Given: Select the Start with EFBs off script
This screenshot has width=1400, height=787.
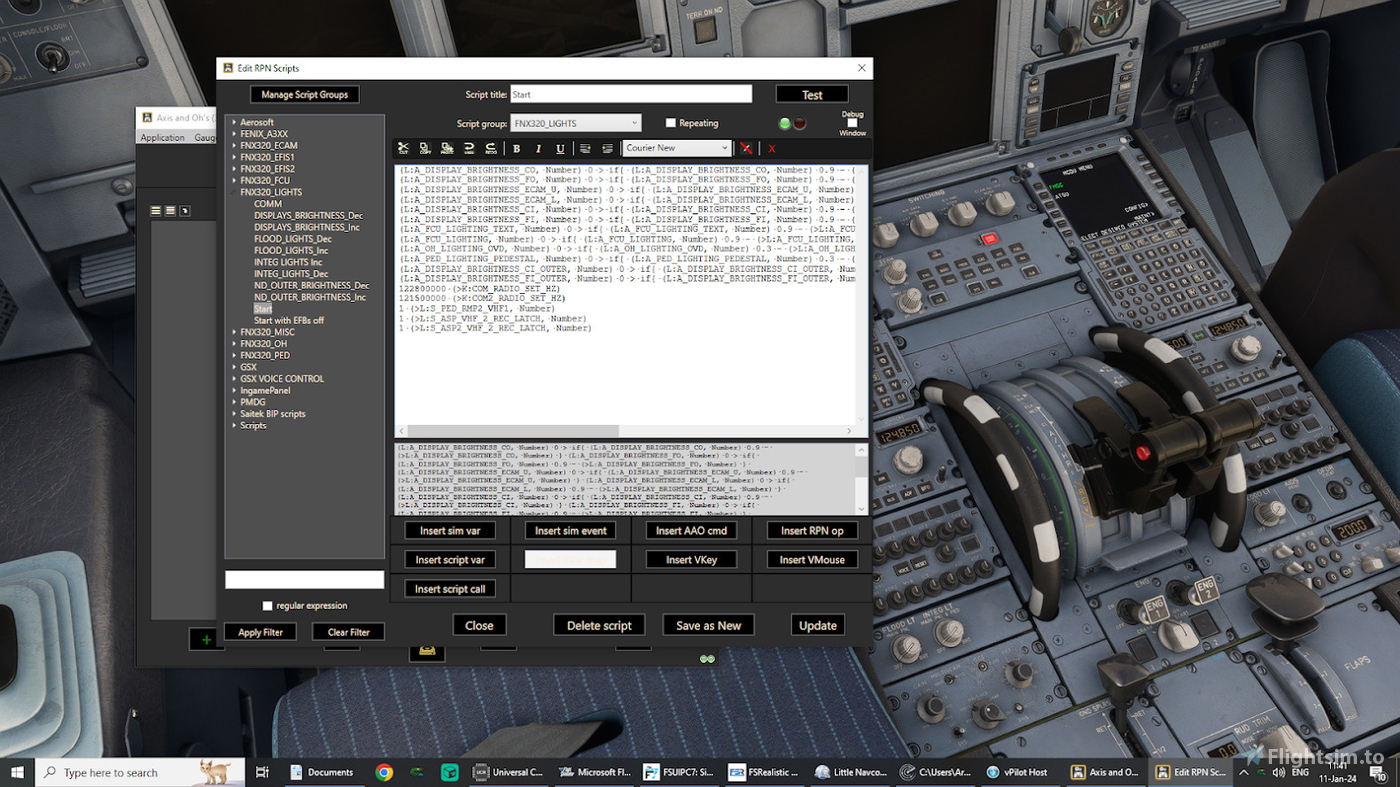Looking at the screenshot, I should pos(291,320).
